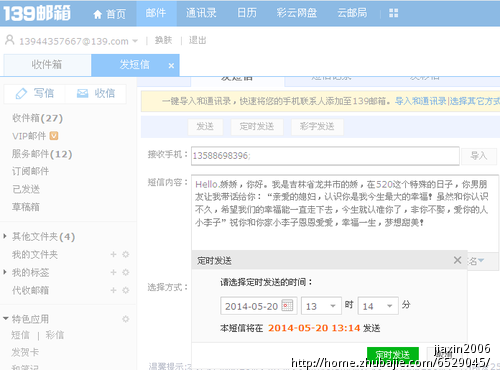
Task: Open the calendar picker icon in the date field
Action: tap(287, 305)
